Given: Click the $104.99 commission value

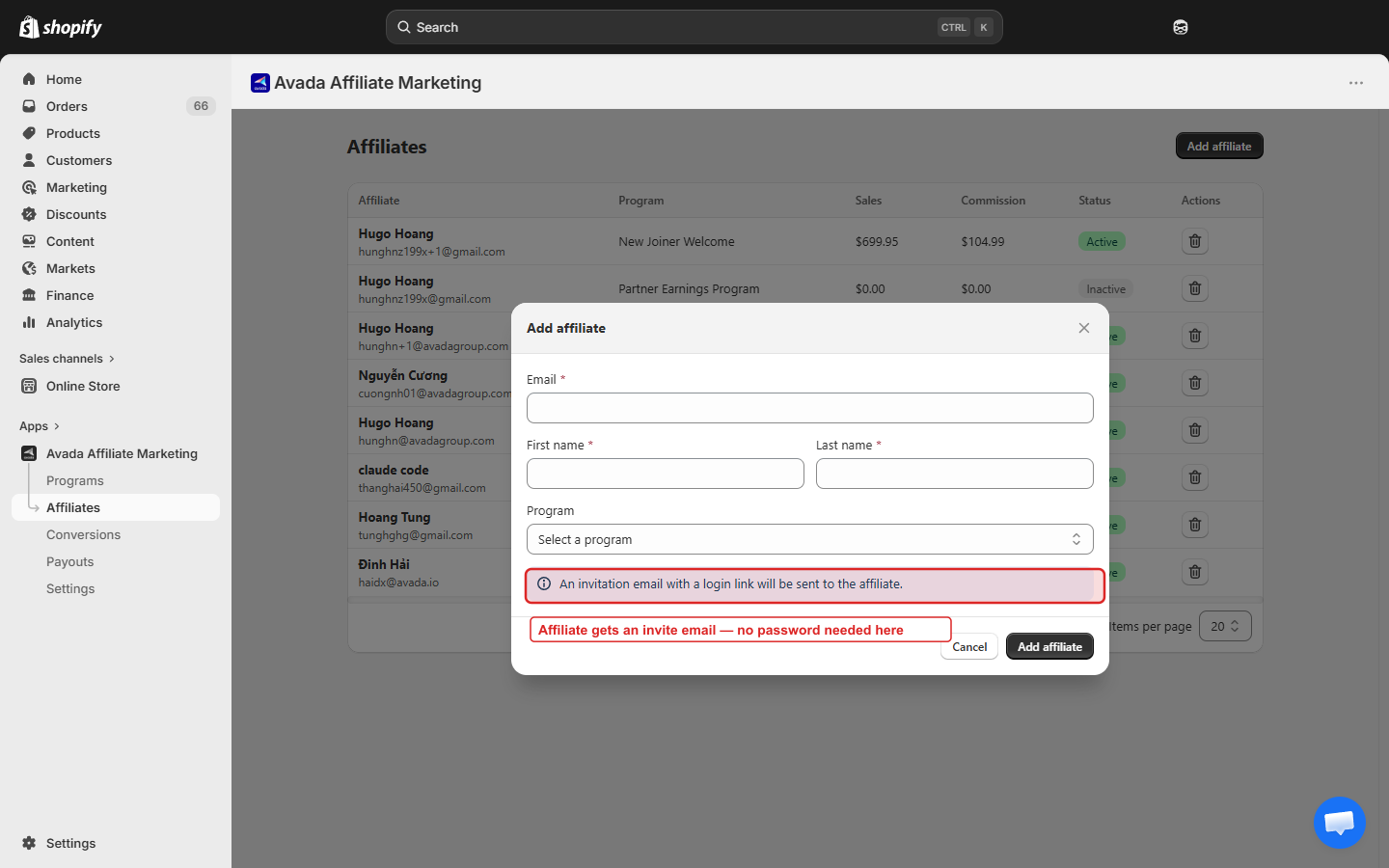Looking at the screenshot, I should [x=983, y=241].
